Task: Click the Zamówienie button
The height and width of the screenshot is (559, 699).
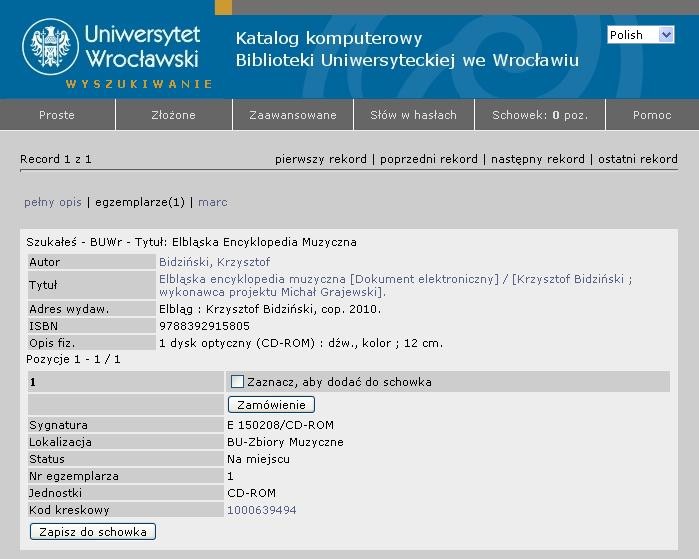Action: click(x=271, y=405)
